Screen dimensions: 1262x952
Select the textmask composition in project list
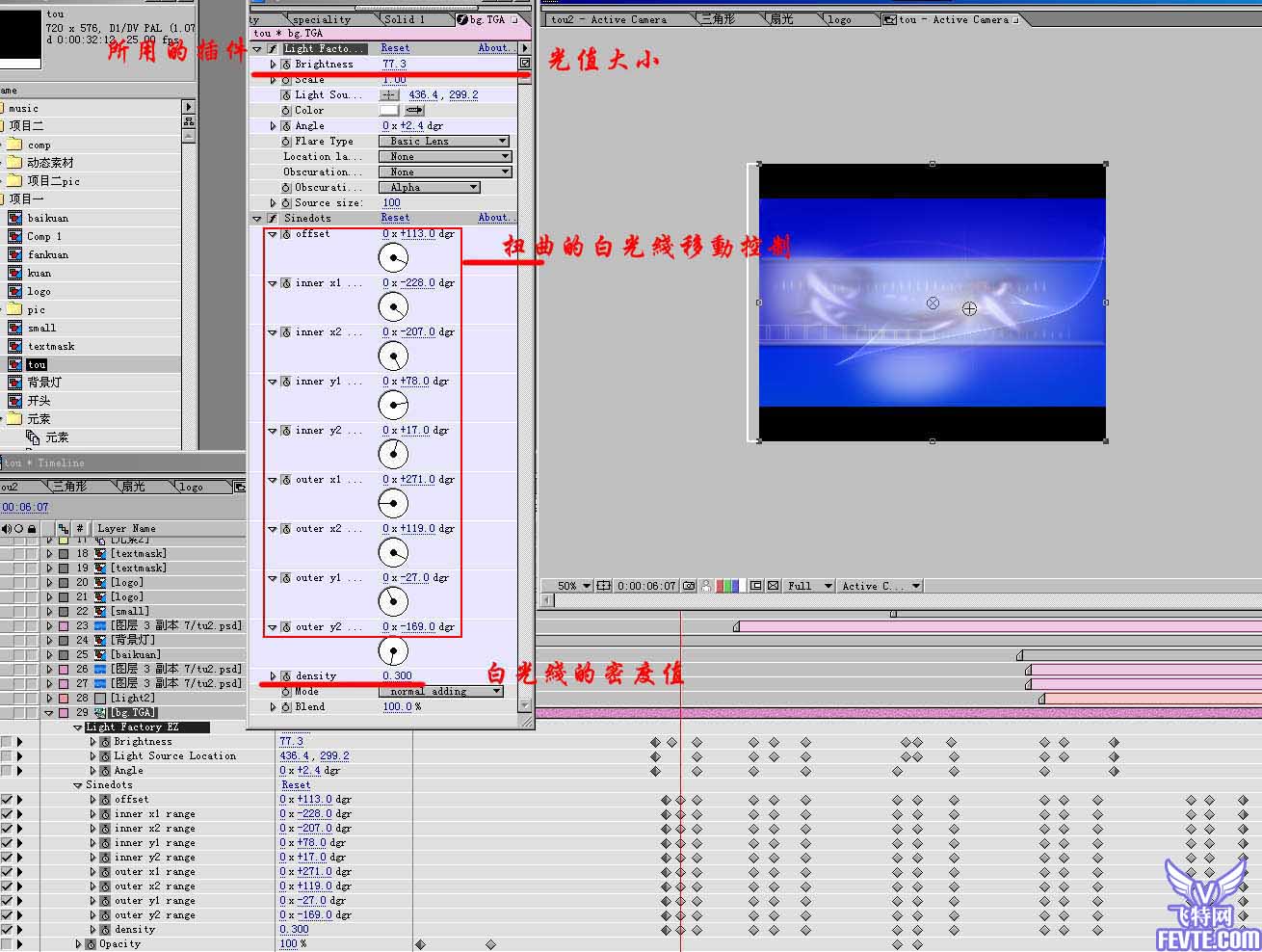tap(51, 347)
